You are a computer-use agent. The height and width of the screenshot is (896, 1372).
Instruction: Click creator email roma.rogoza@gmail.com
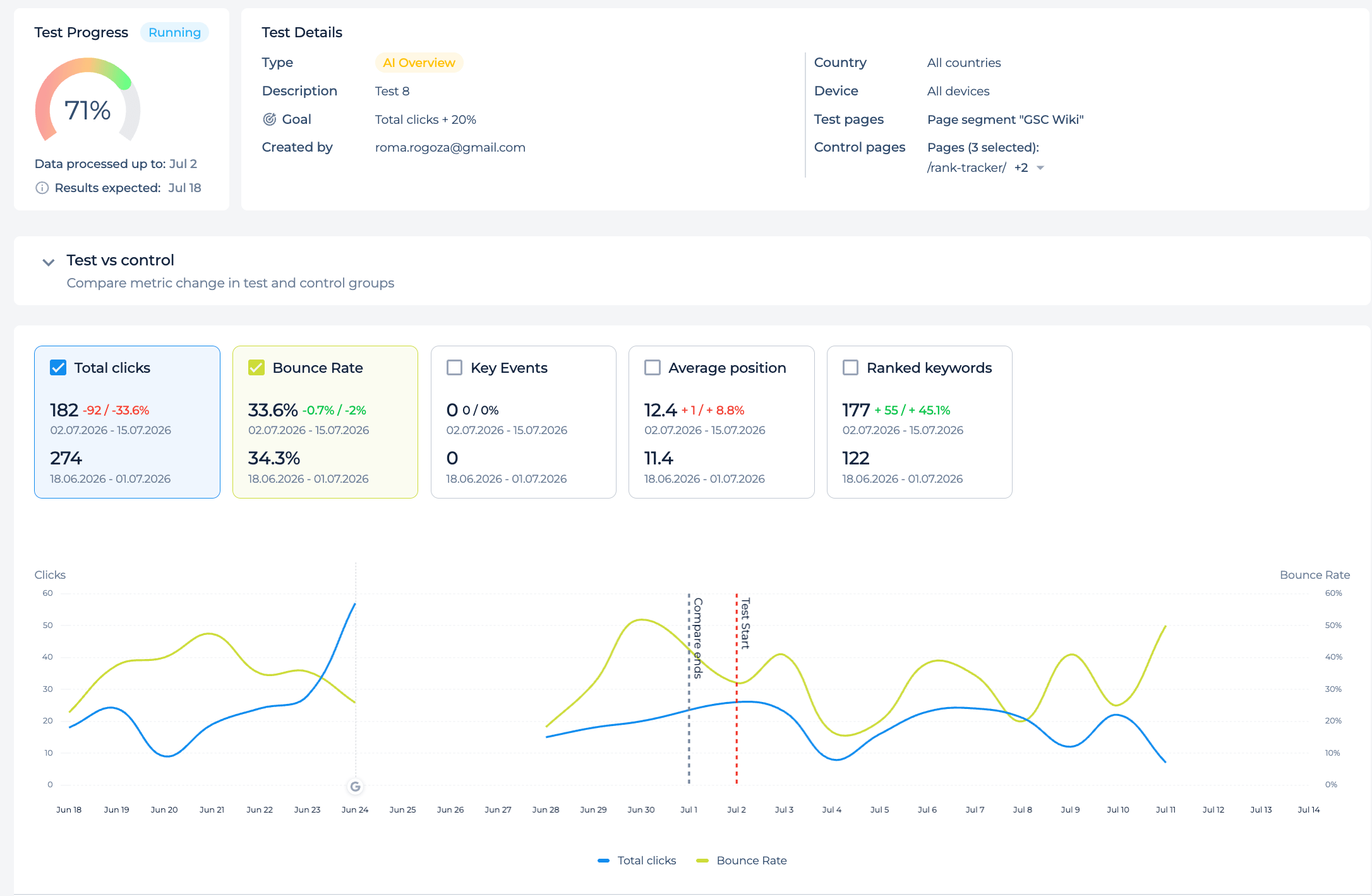point(450,147)
